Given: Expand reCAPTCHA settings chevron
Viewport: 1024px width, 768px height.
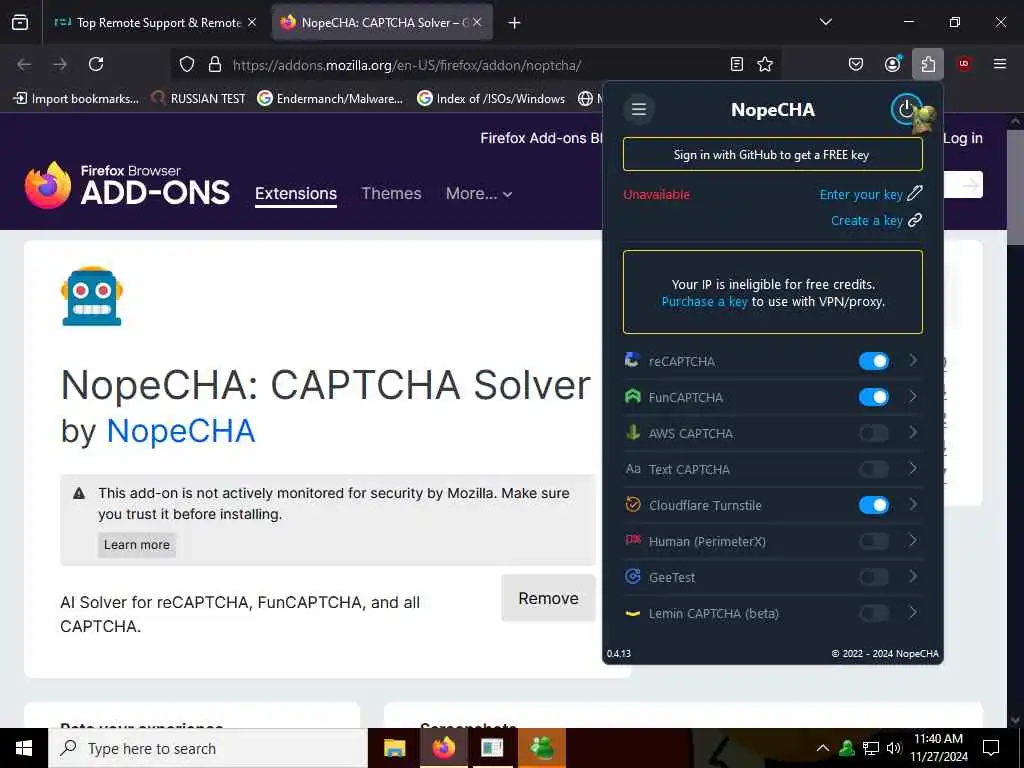Looking at the screenshot, I should tap(913, 360).
